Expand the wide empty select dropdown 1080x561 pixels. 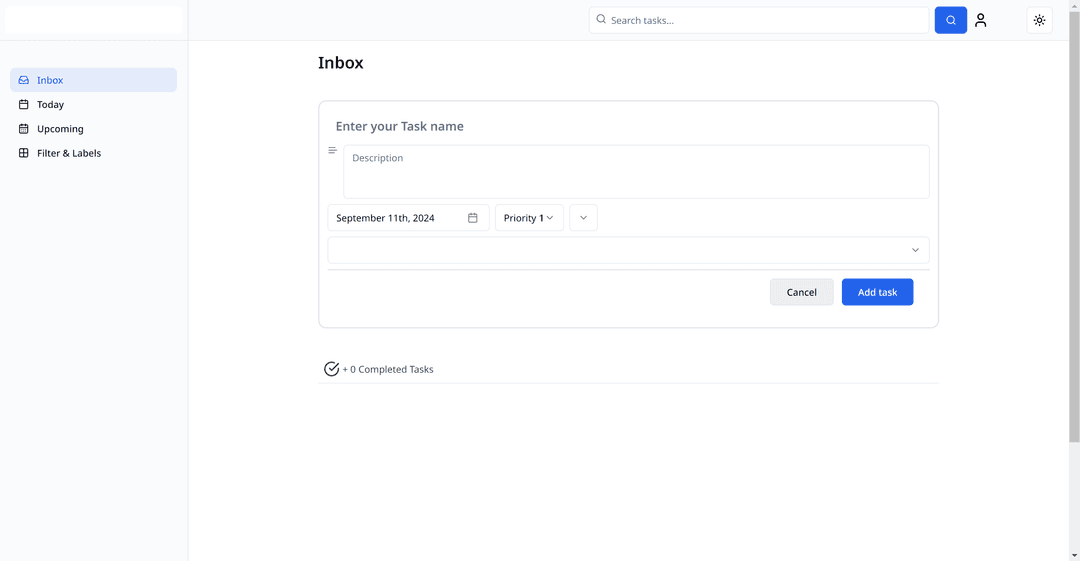pos(628,250)
